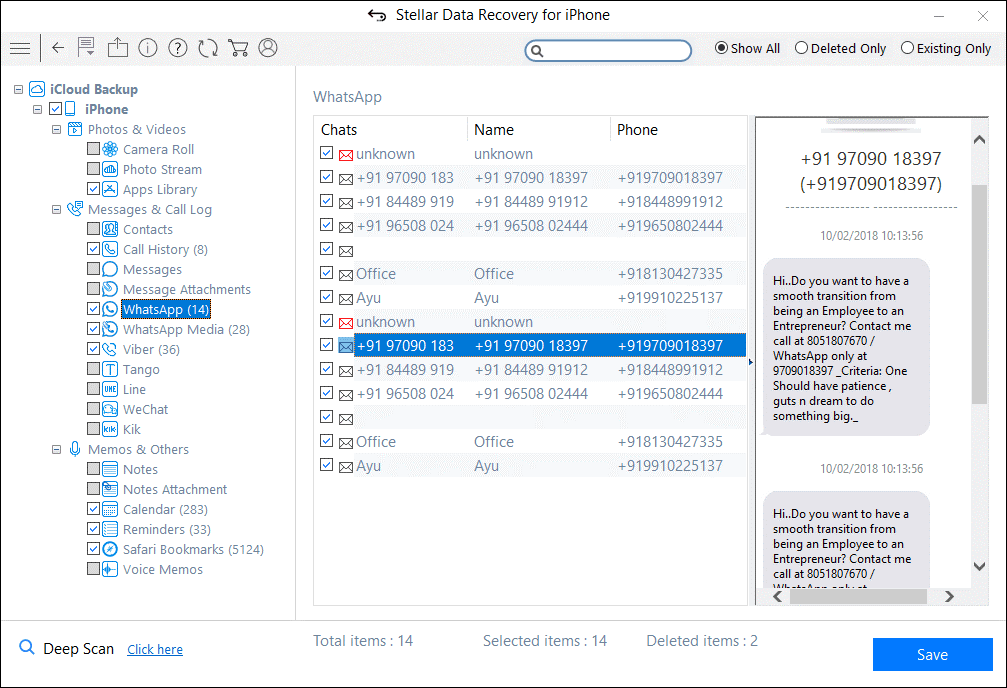Screen dimensions: 1007x688
Task: Click the WhatsApp Media icon
Action: (x=110, y=329)
